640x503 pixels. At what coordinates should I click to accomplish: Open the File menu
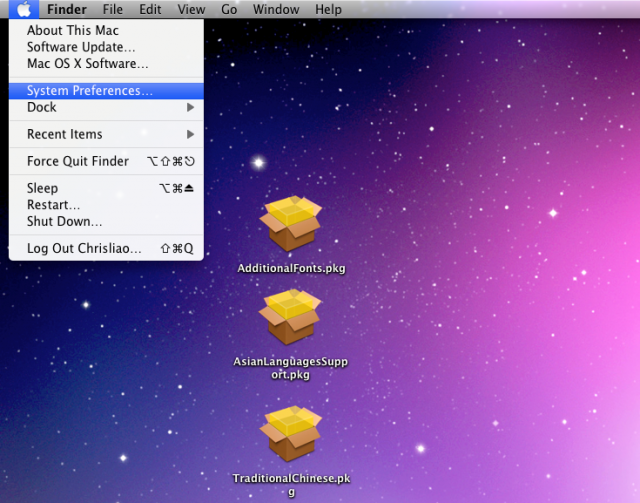pos(113,9)
